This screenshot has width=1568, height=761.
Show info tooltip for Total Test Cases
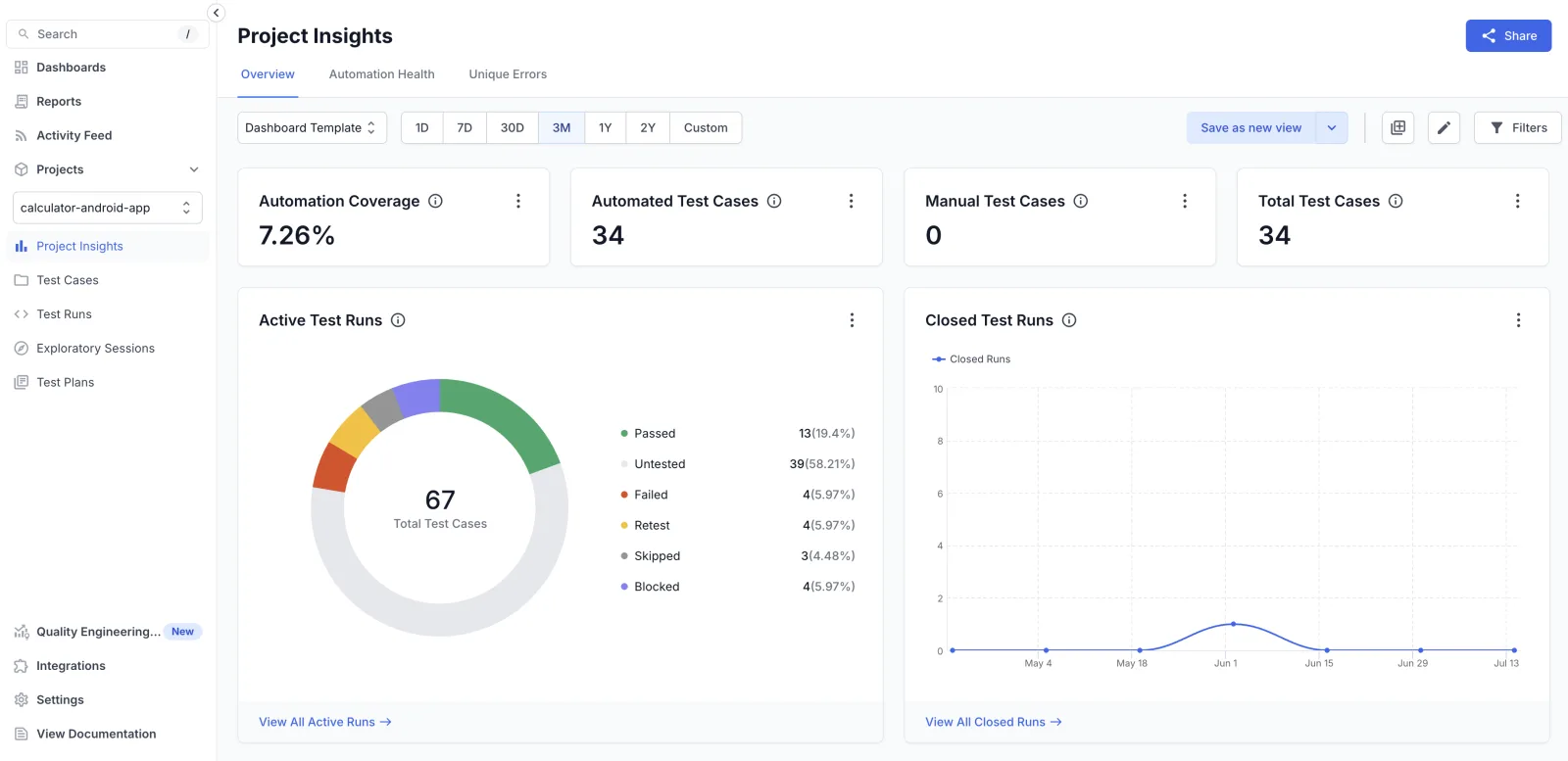[x=1396, y=201]
